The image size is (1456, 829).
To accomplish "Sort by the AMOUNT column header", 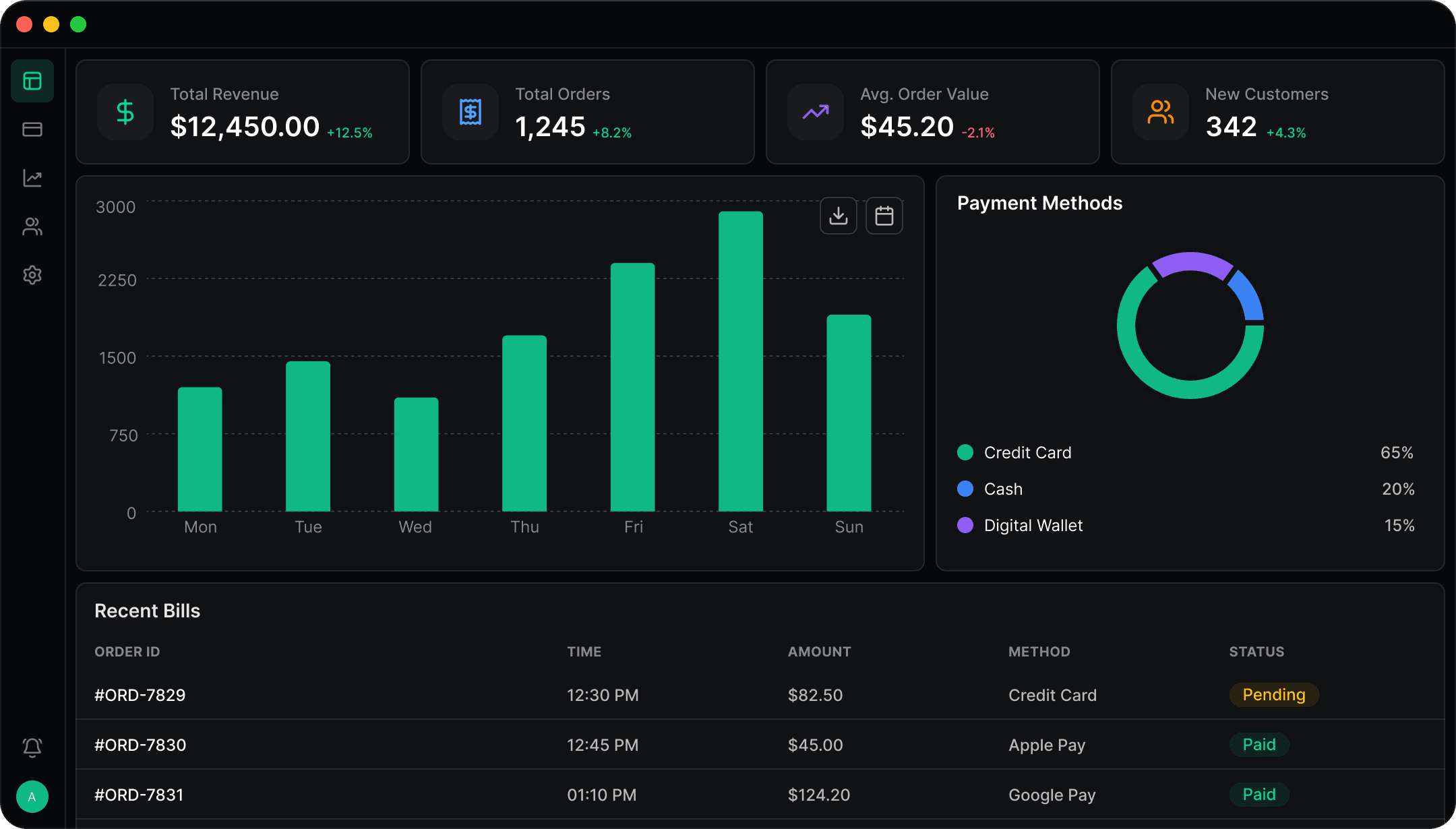I will coord(820,652).
